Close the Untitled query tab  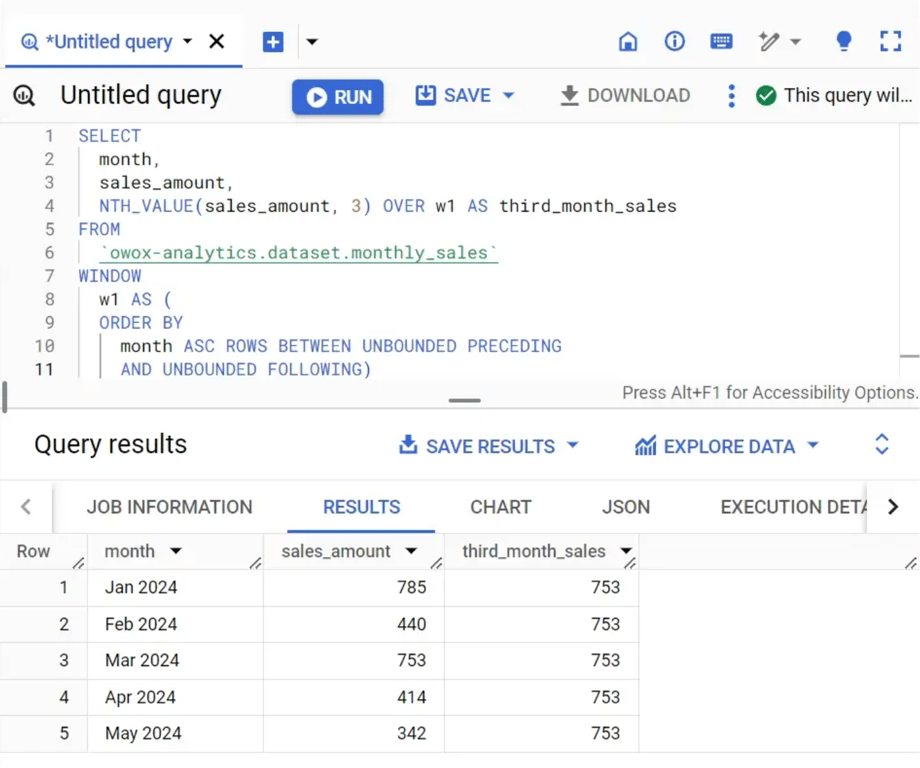tap(217, 42)
